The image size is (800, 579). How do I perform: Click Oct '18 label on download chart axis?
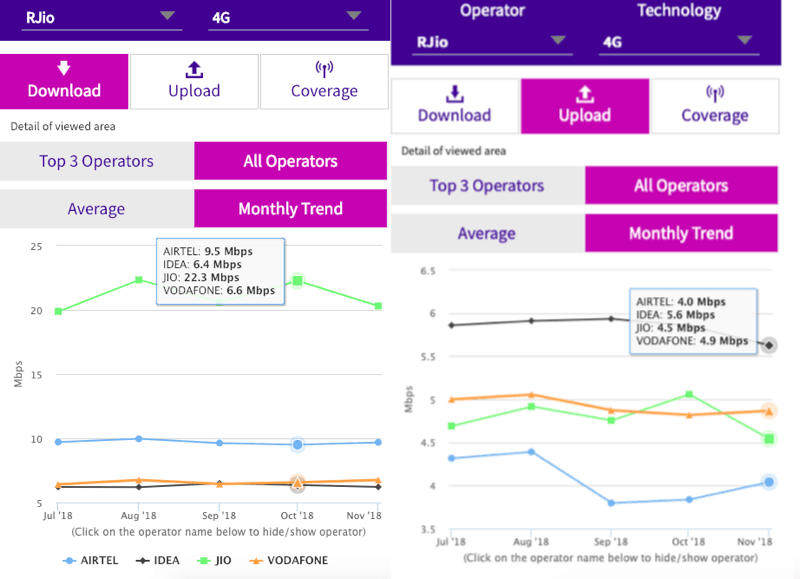(297, 516)
